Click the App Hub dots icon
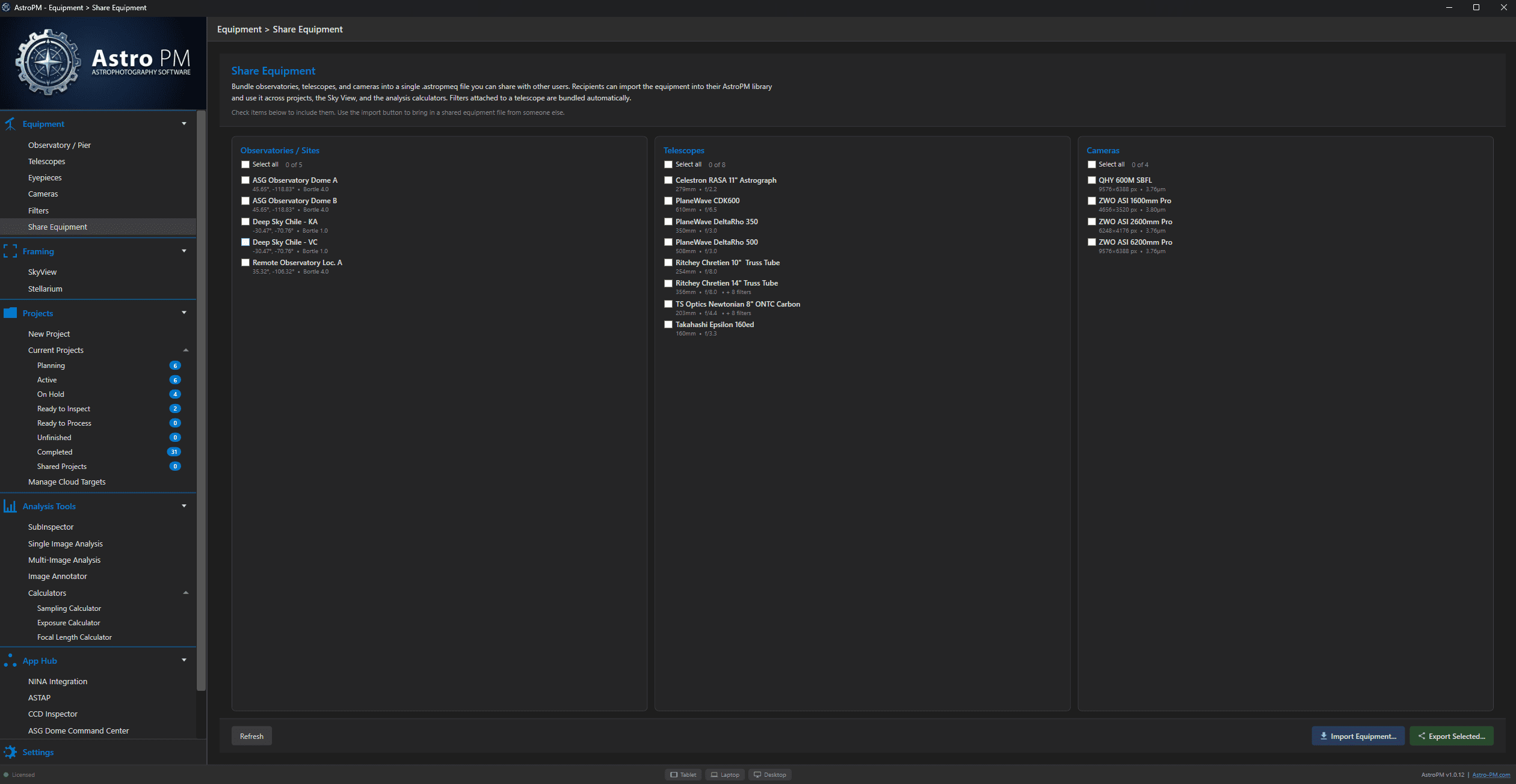 click(10, 660)
